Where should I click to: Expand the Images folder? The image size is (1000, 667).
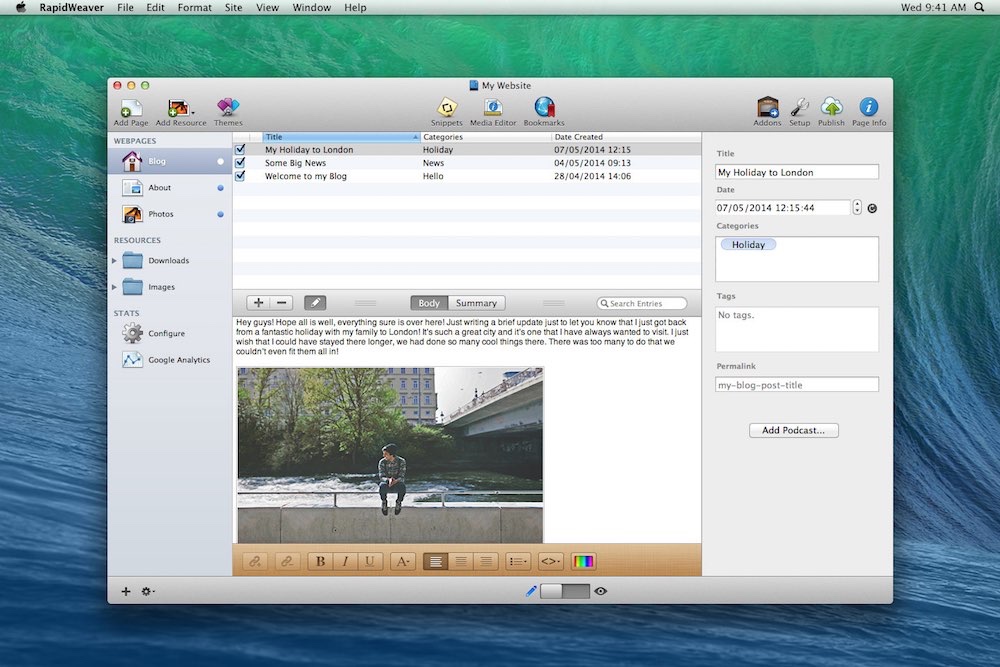click(114, 287)
